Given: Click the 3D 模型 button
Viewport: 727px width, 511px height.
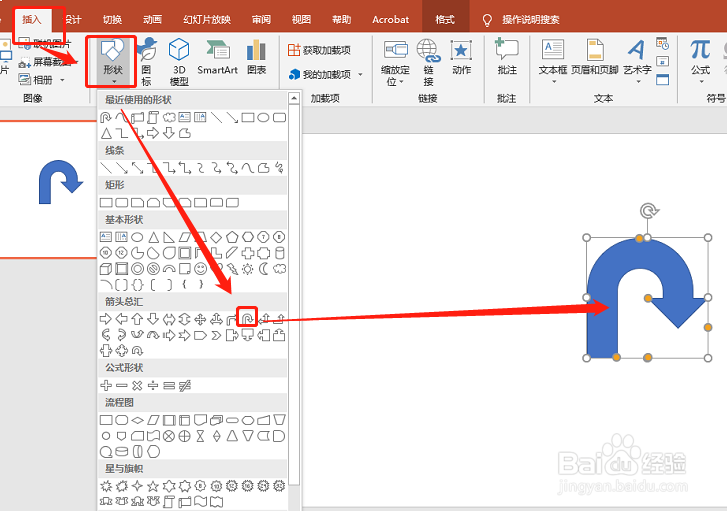Looking at the screenshot, I should [x=179, y=62].
